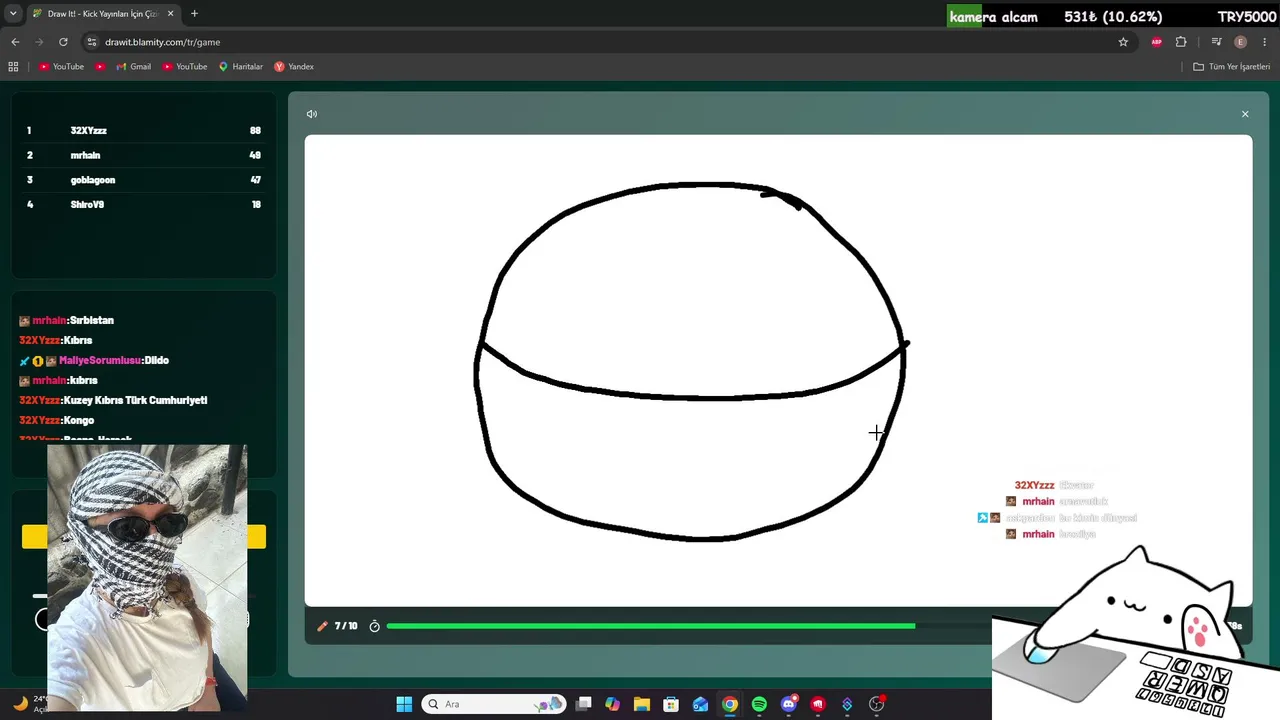The image size is (1280, 720).
Task: Go back with the browser back arrow
Action: click(15, 42)
